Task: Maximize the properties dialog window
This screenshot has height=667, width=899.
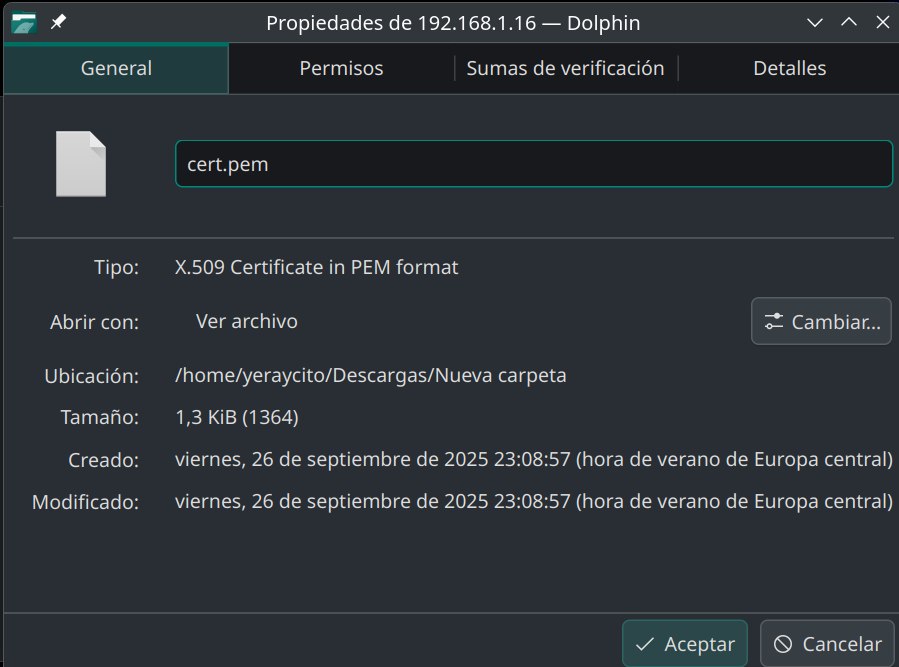Action: (x=849, y=22)
